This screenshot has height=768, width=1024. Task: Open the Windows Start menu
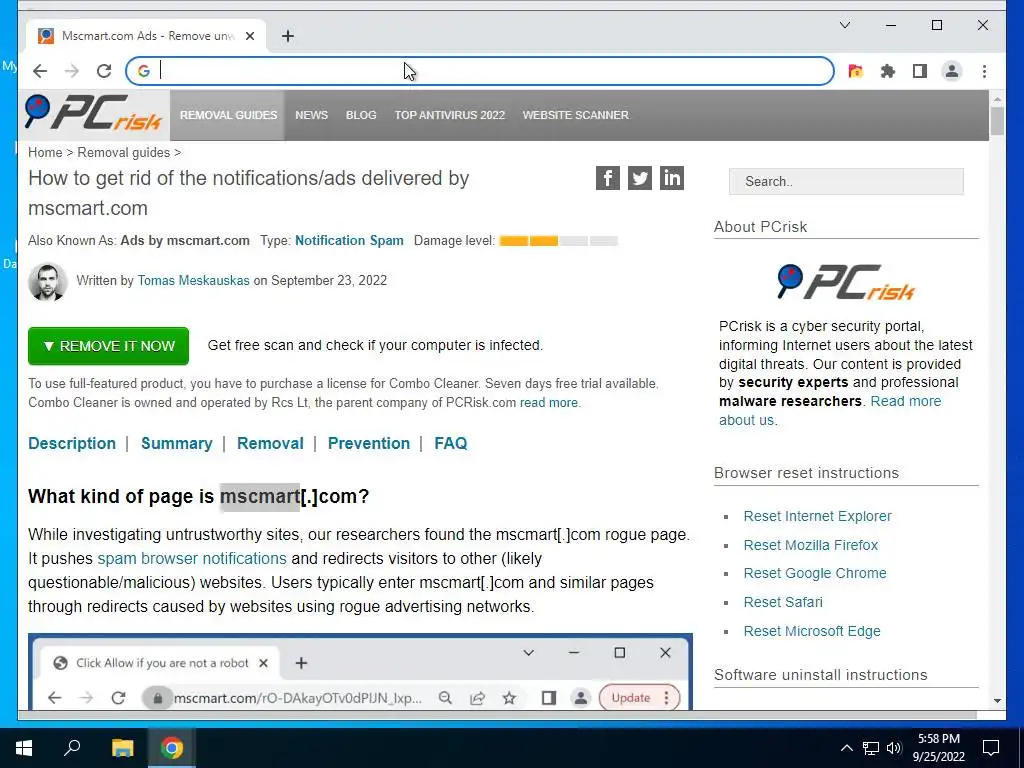pyautogui.click(x=24, y=748)
